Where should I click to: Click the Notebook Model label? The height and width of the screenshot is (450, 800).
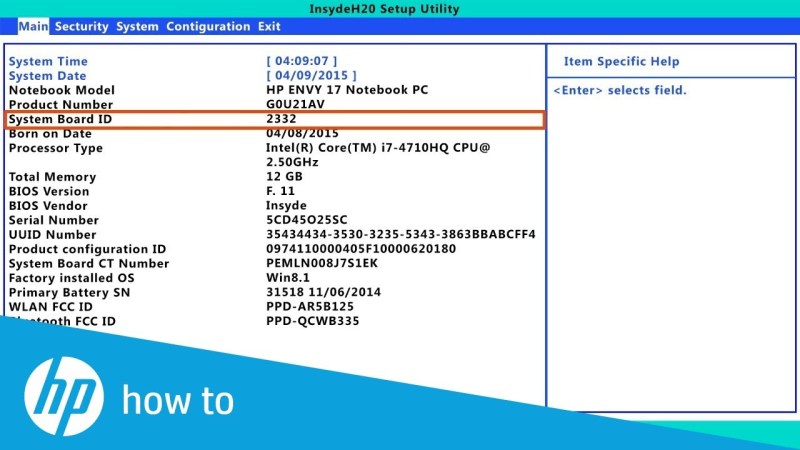(x=62, y=90)
